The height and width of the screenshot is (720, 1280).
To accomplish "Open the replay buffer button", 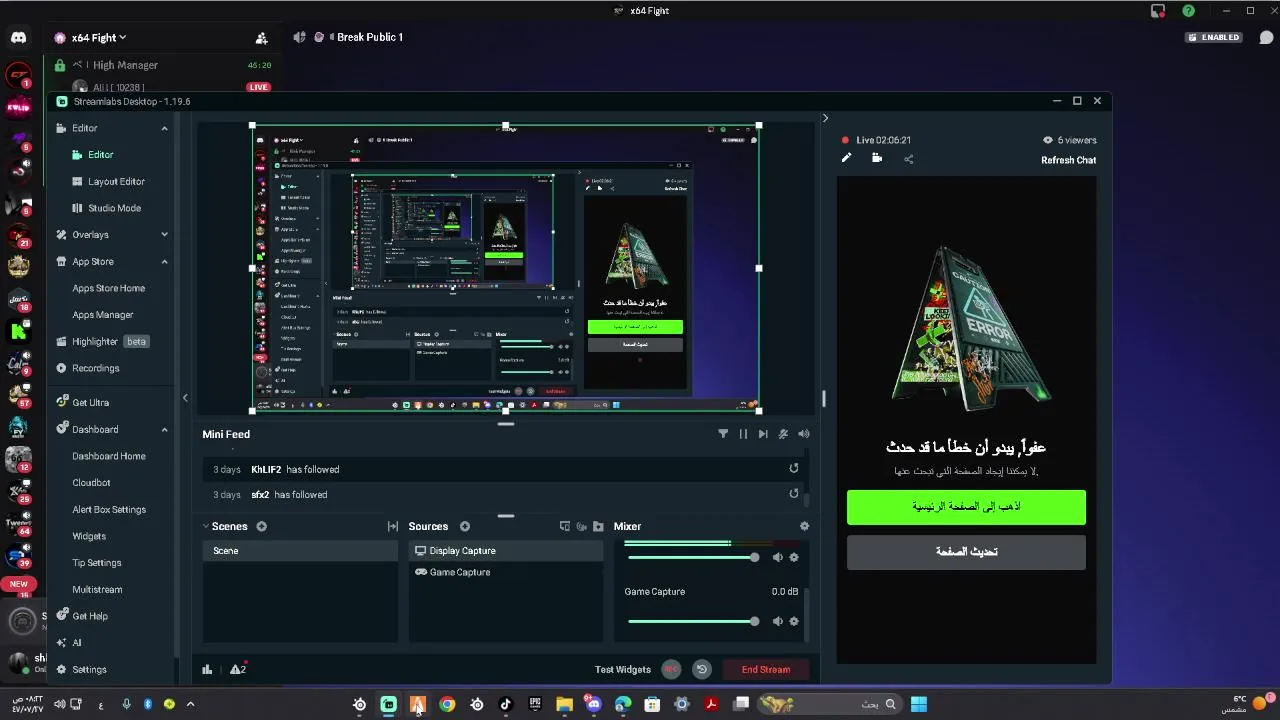I will coord(702,669).
